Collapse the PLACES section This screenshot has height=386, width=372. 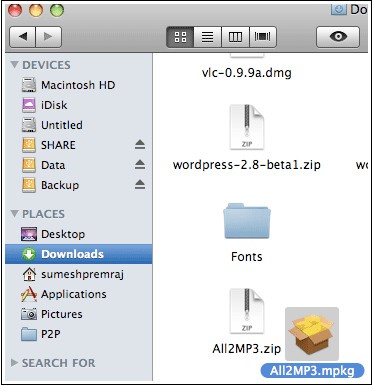tap(14, 213)
